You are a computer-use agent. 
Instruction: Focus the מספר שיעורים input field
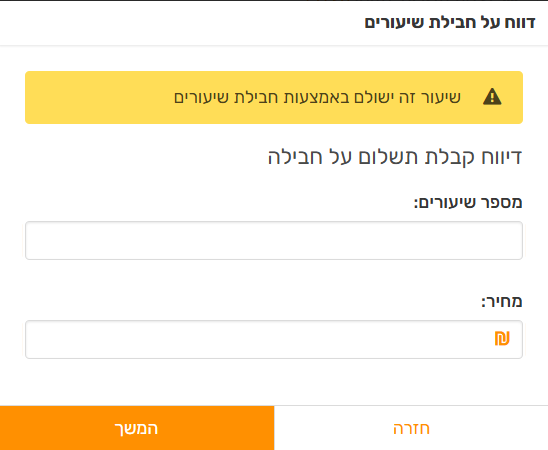click(274, 240)
